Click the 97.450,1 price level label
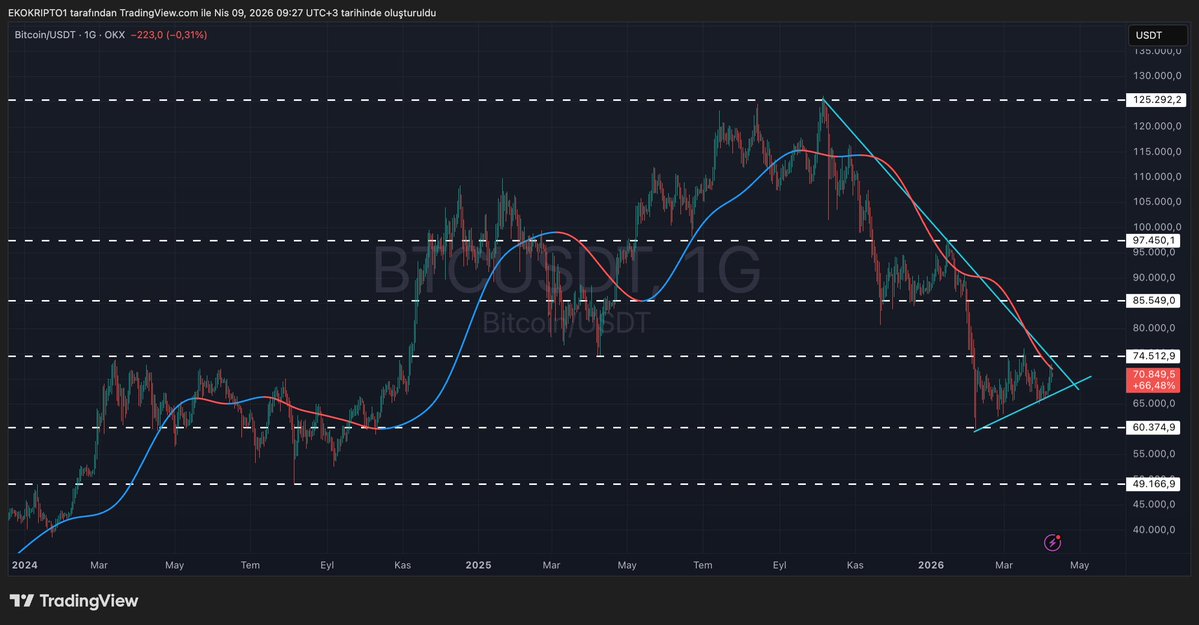 [x=1155, y=241]
